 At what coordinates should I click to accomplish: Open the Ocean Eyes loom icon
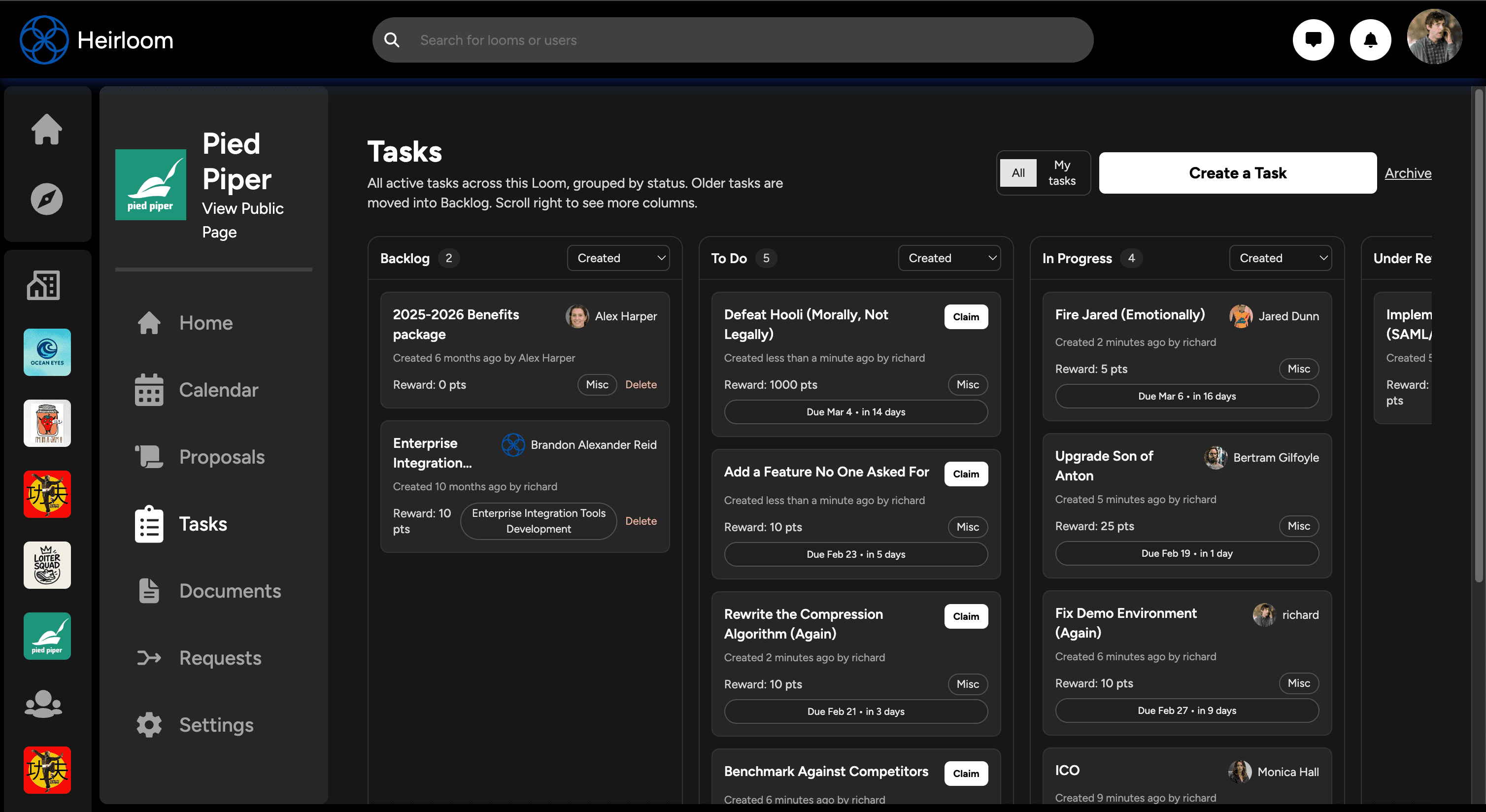point(47,352)
